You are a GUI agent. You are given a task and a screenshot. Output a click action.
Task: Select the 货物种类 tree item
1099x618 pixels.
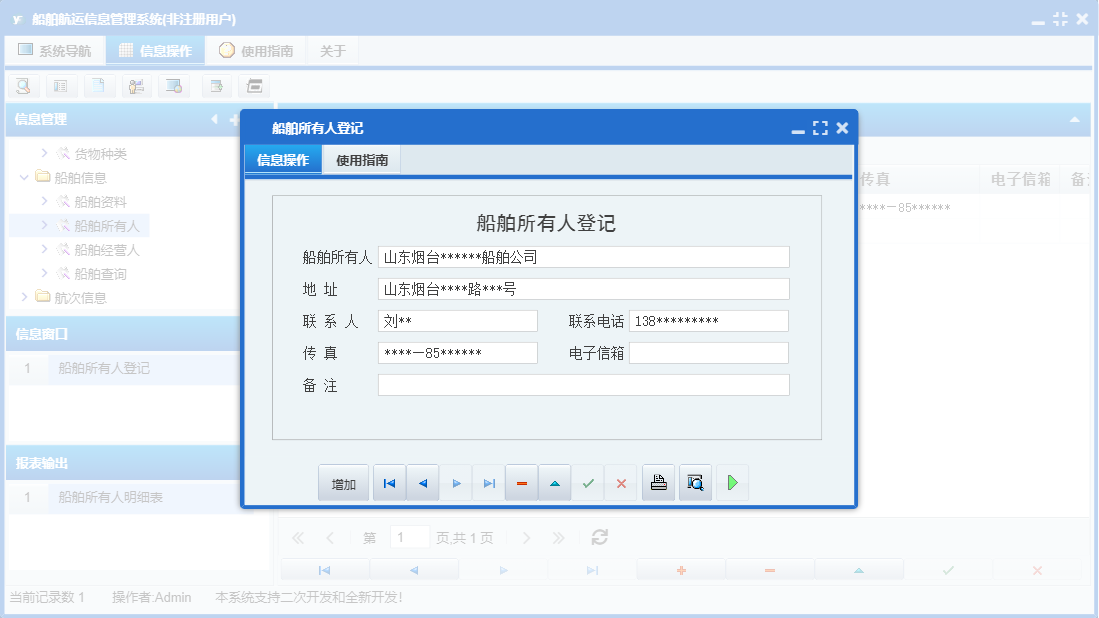101,153
